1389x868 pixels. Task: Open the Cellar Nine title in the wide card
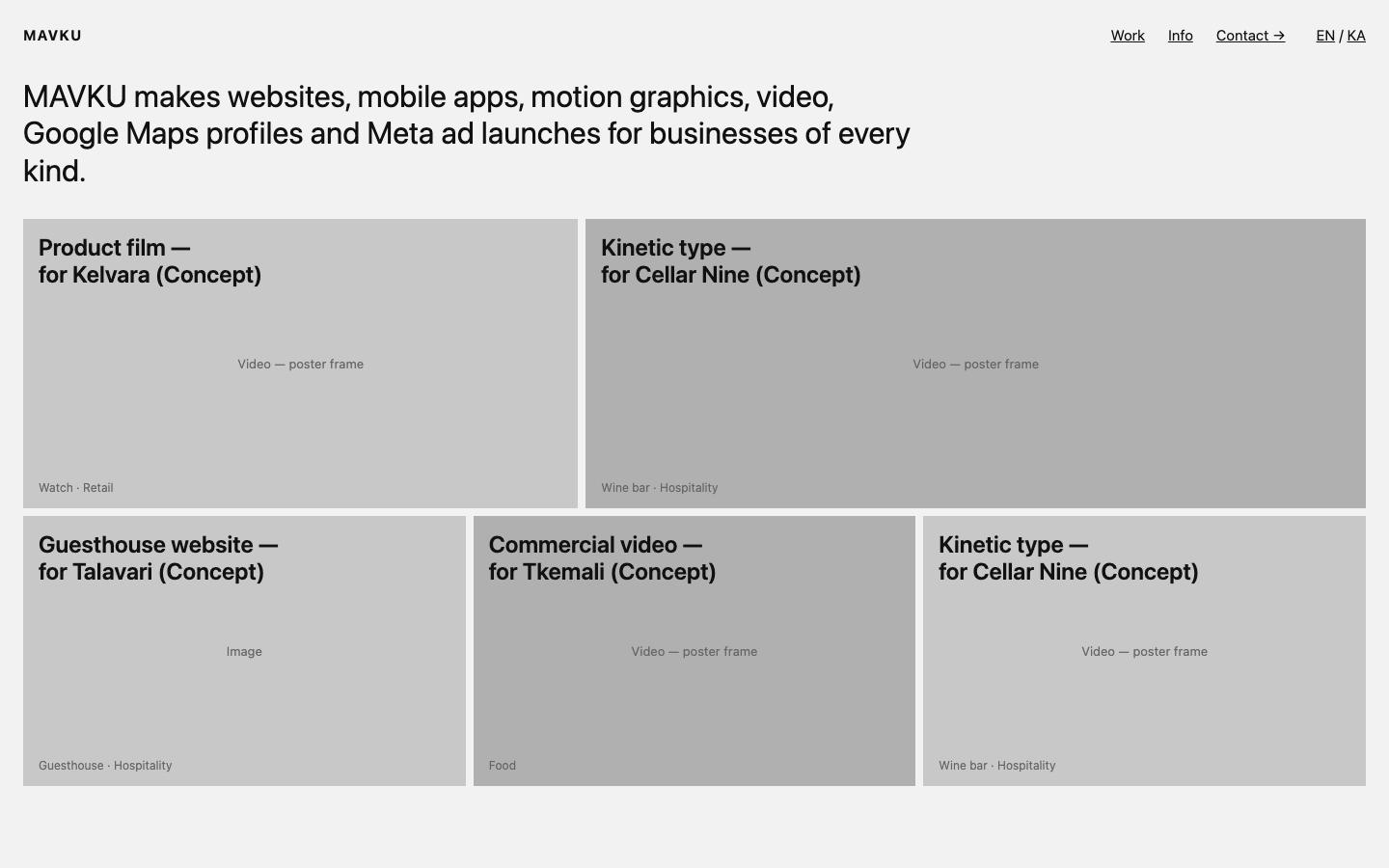[x=730, y=261]
